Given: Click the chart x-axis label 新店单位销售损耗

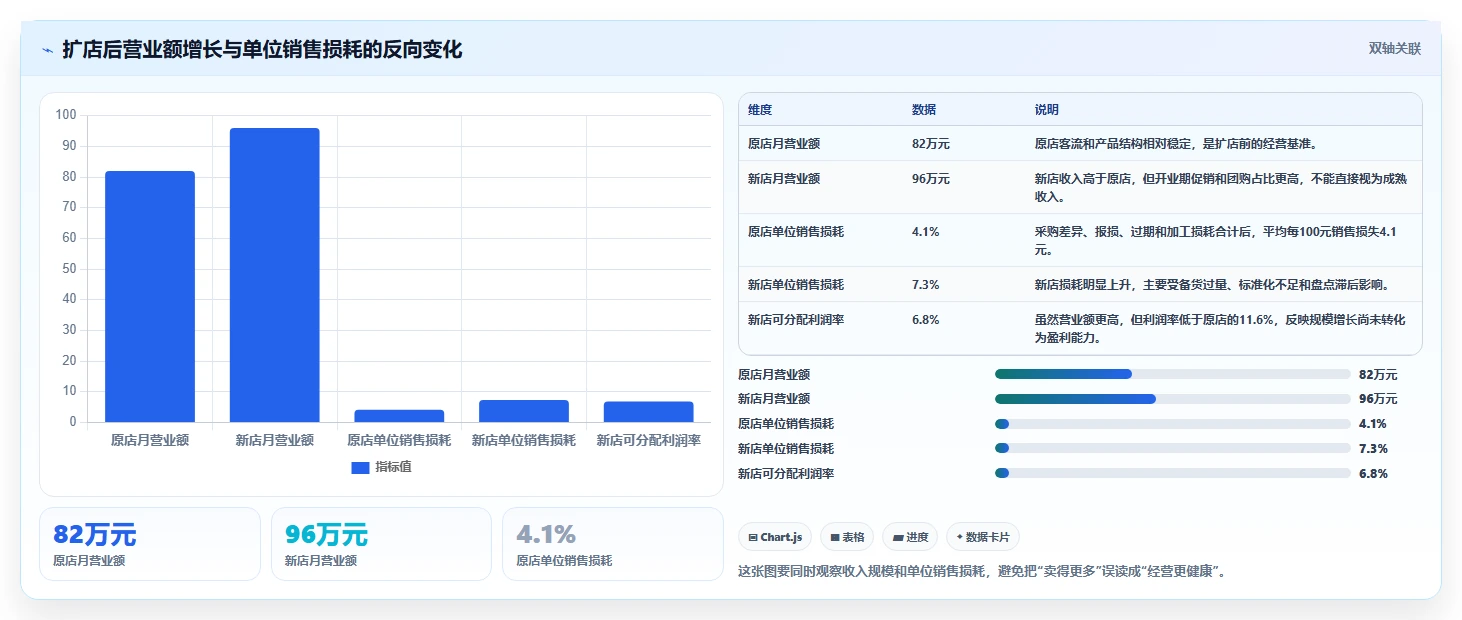Looking at the screenshot, I should [524, 440].
